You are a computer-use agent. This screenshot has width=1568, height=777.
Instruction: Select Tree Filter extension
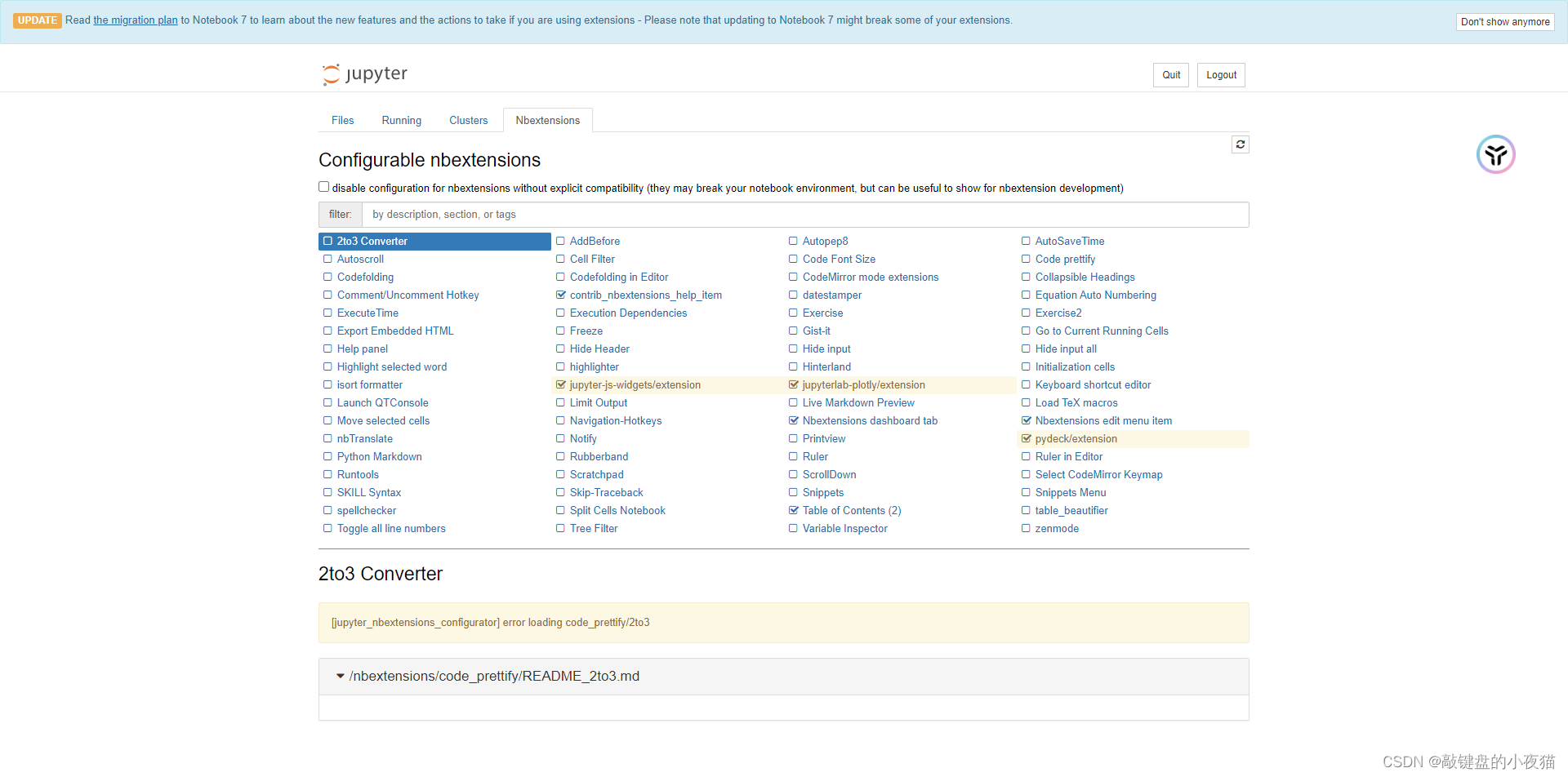point(594,528)
